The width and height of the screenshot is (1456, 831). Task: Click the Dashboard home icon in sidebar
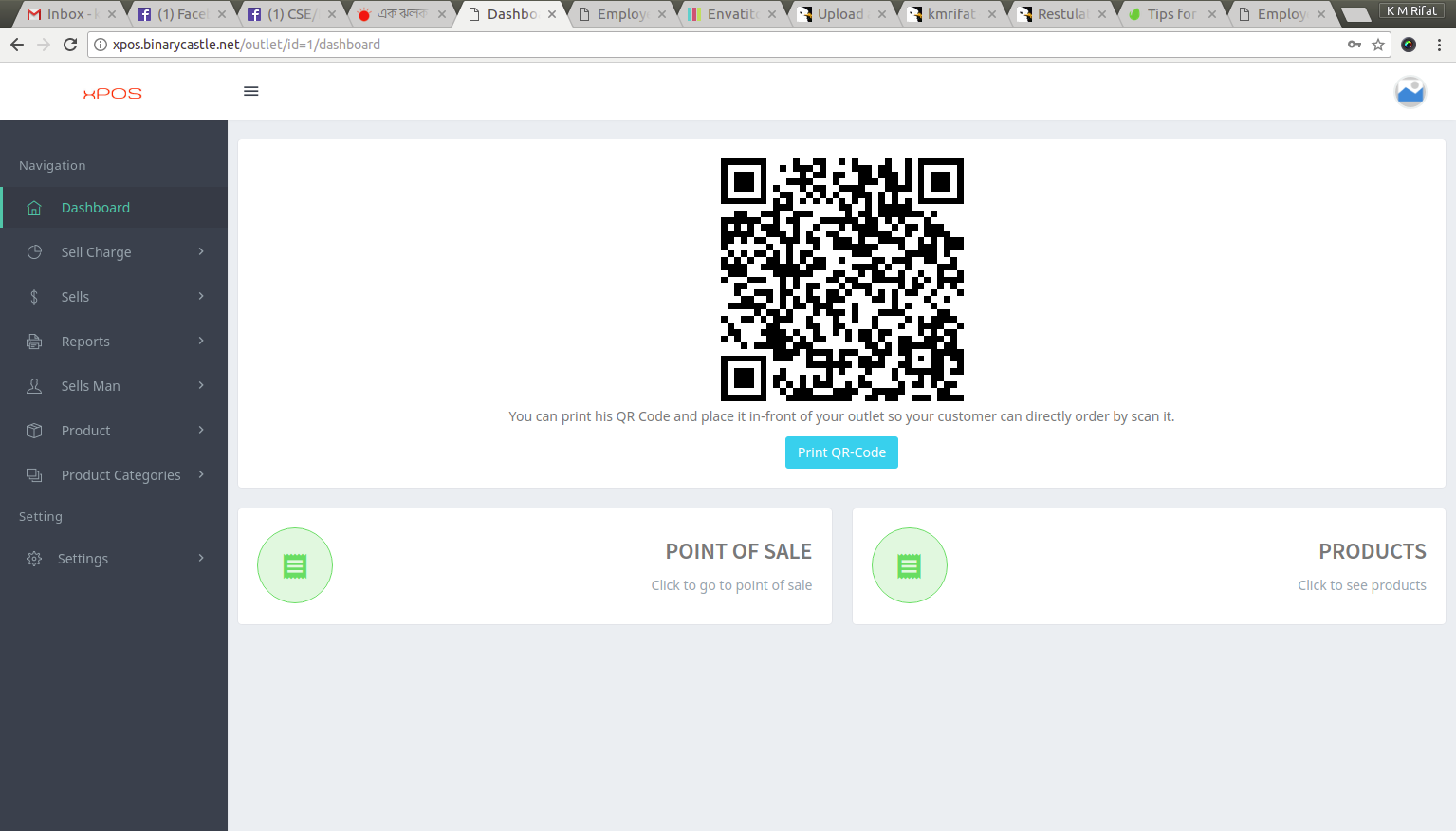tap(34, 208)
